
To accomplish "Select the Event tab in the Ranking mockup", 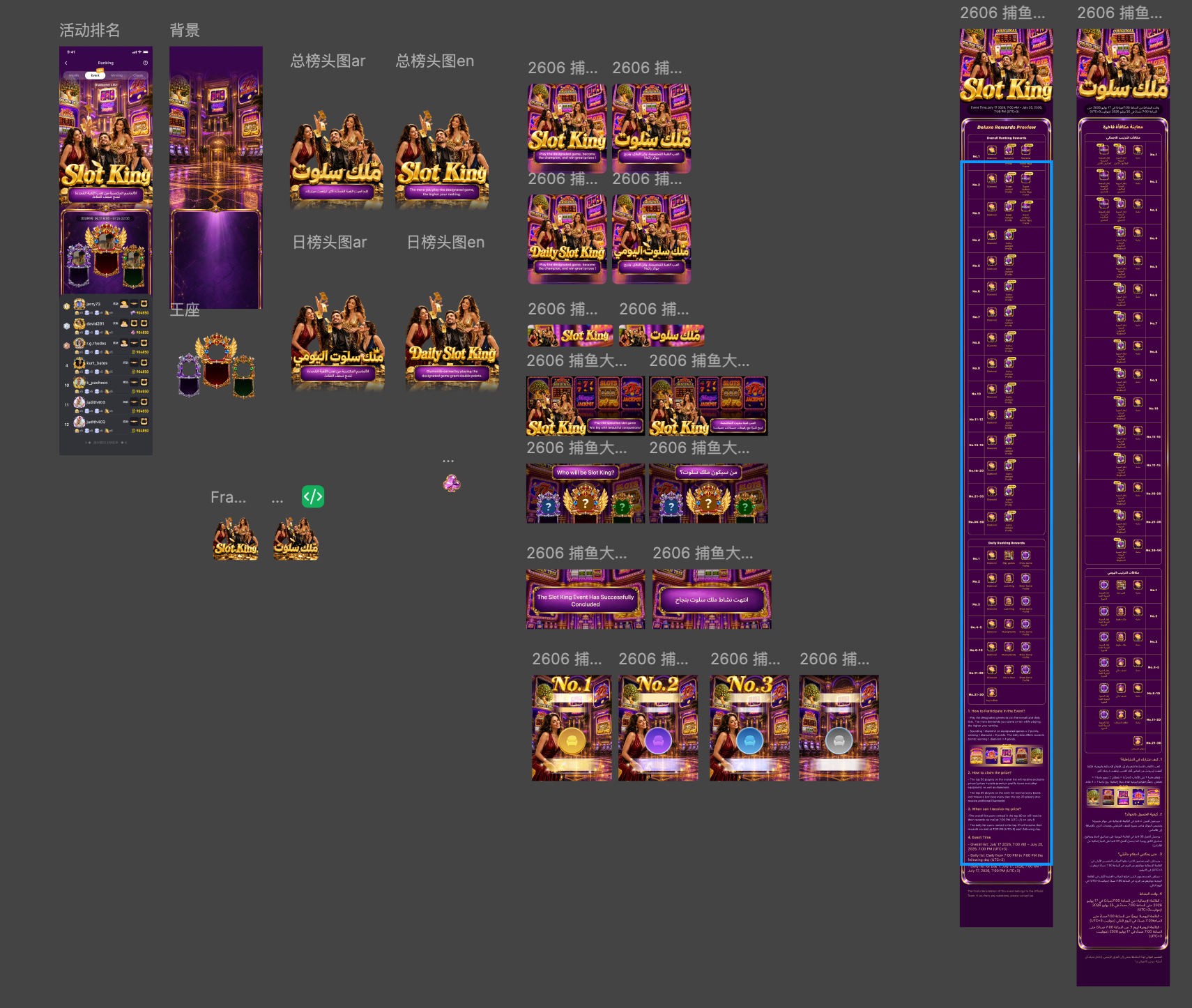I will click(95, 75).
